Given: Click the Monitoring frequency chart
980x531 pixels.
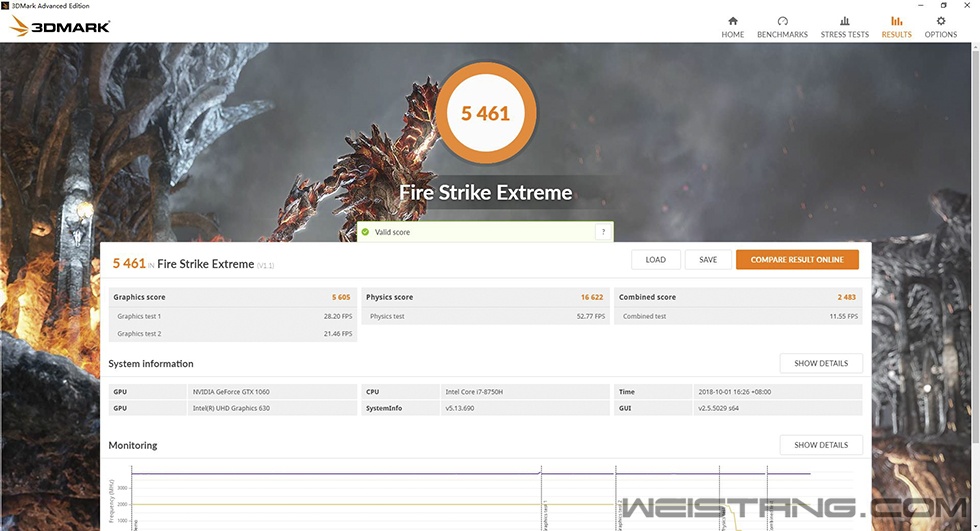Looking at the screenshot, I should coord(470,500).
